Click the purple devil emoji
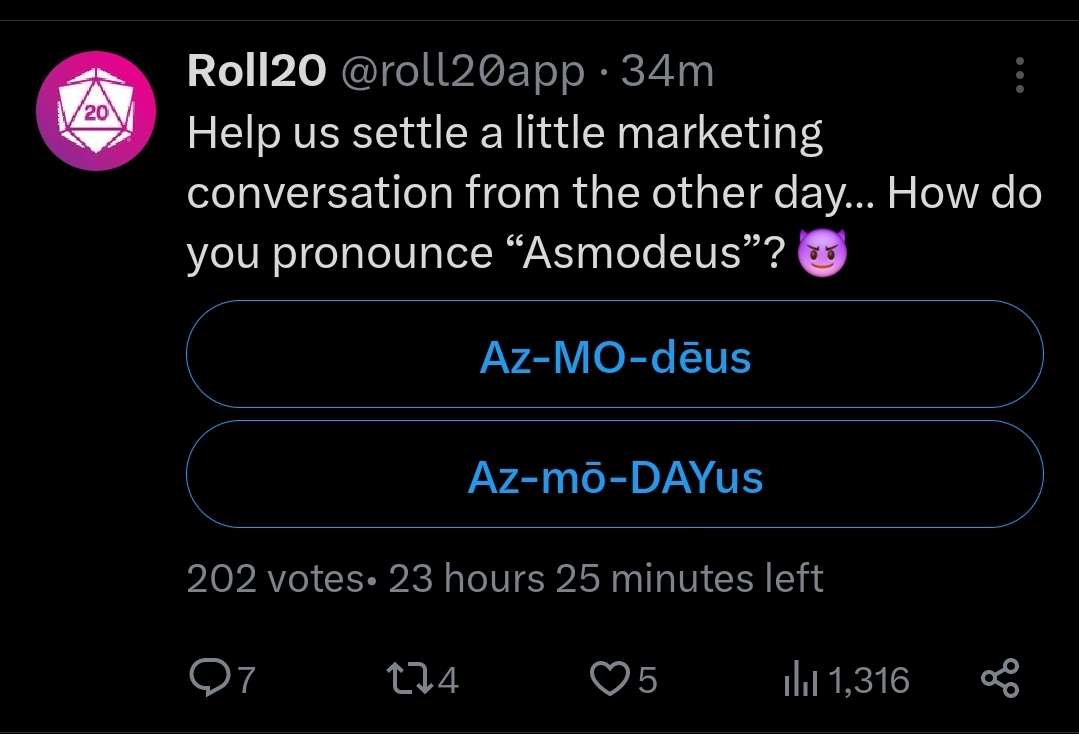 pyautogui.click(x=821, y=257)
